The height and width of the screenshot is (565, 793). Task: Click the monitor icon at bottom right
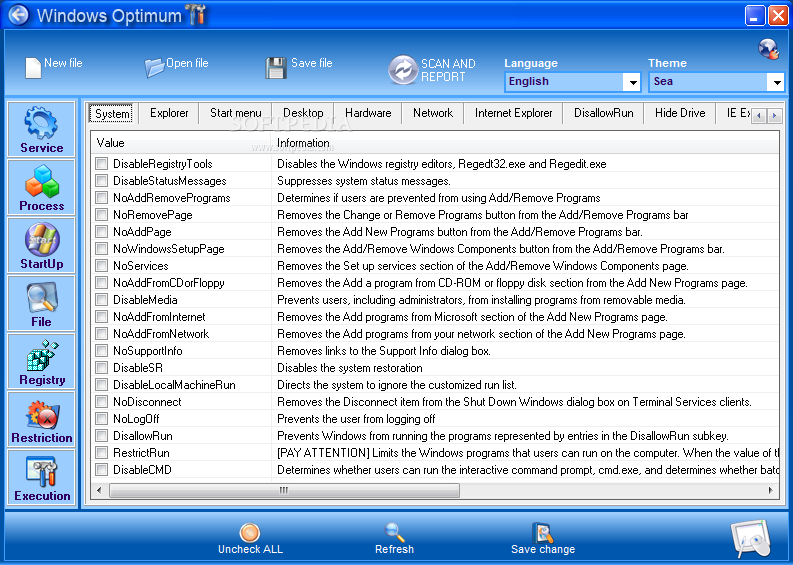(x=752, y=539)
